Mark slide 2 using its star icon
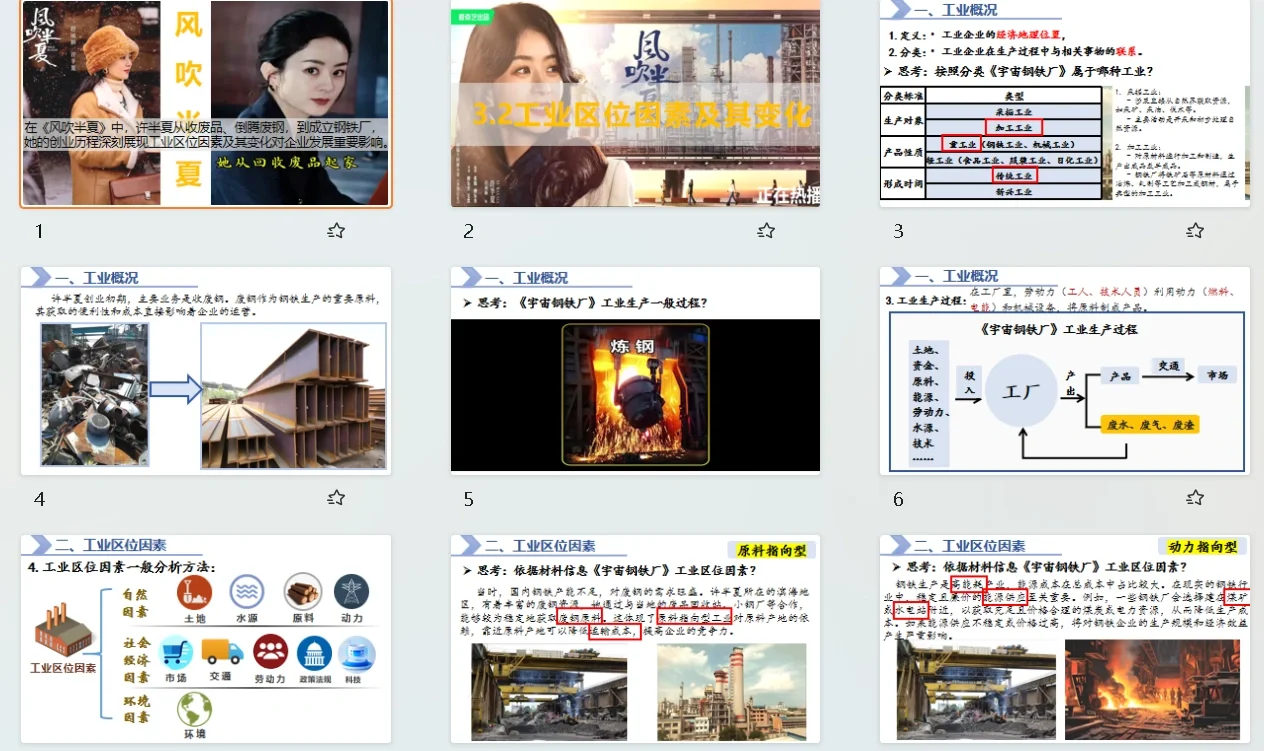This screenshot has height=751, width=1264. [x=766, y=231]
